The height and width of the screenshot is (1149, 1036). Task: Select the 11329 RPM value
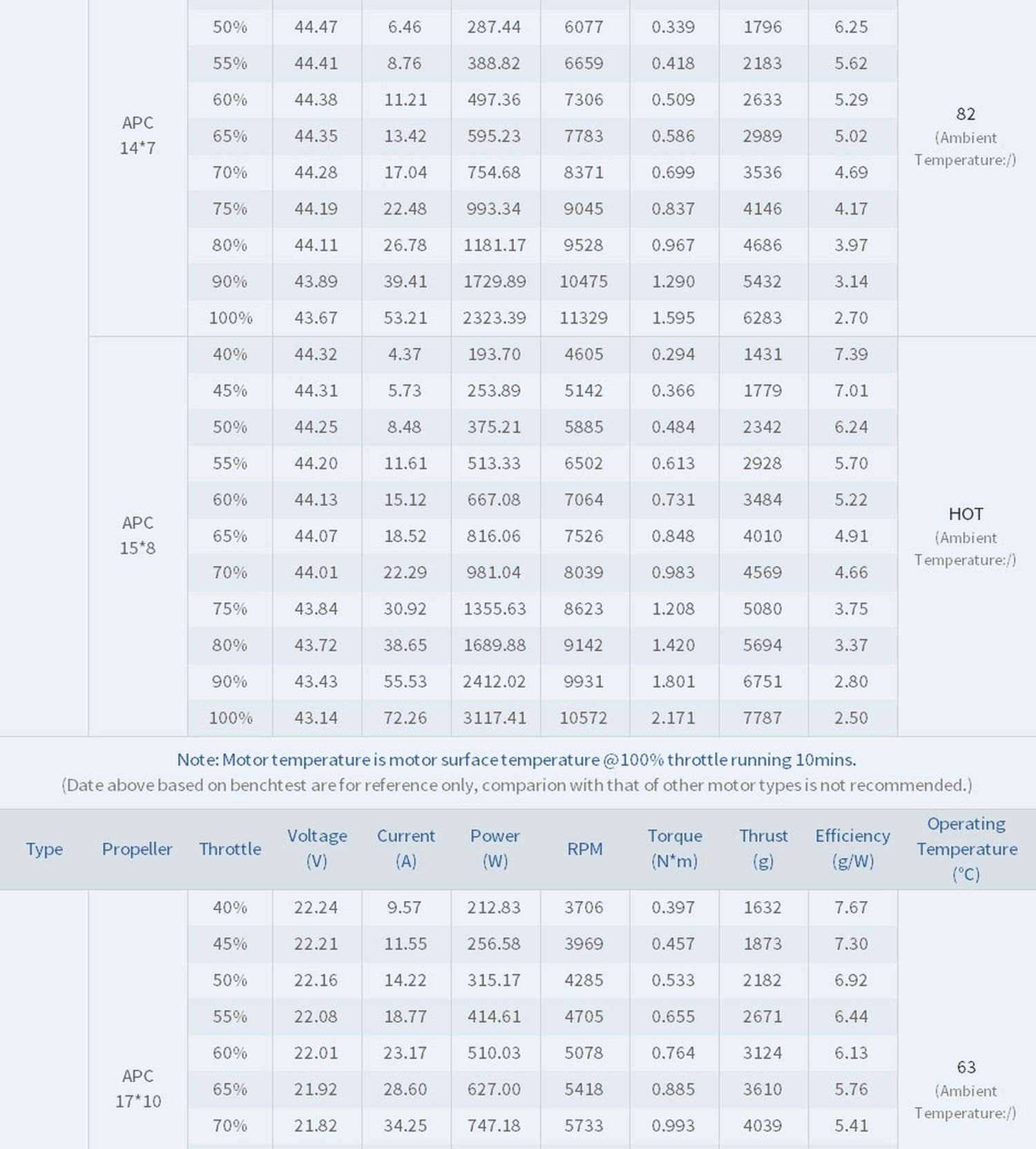tap(584, 318)
